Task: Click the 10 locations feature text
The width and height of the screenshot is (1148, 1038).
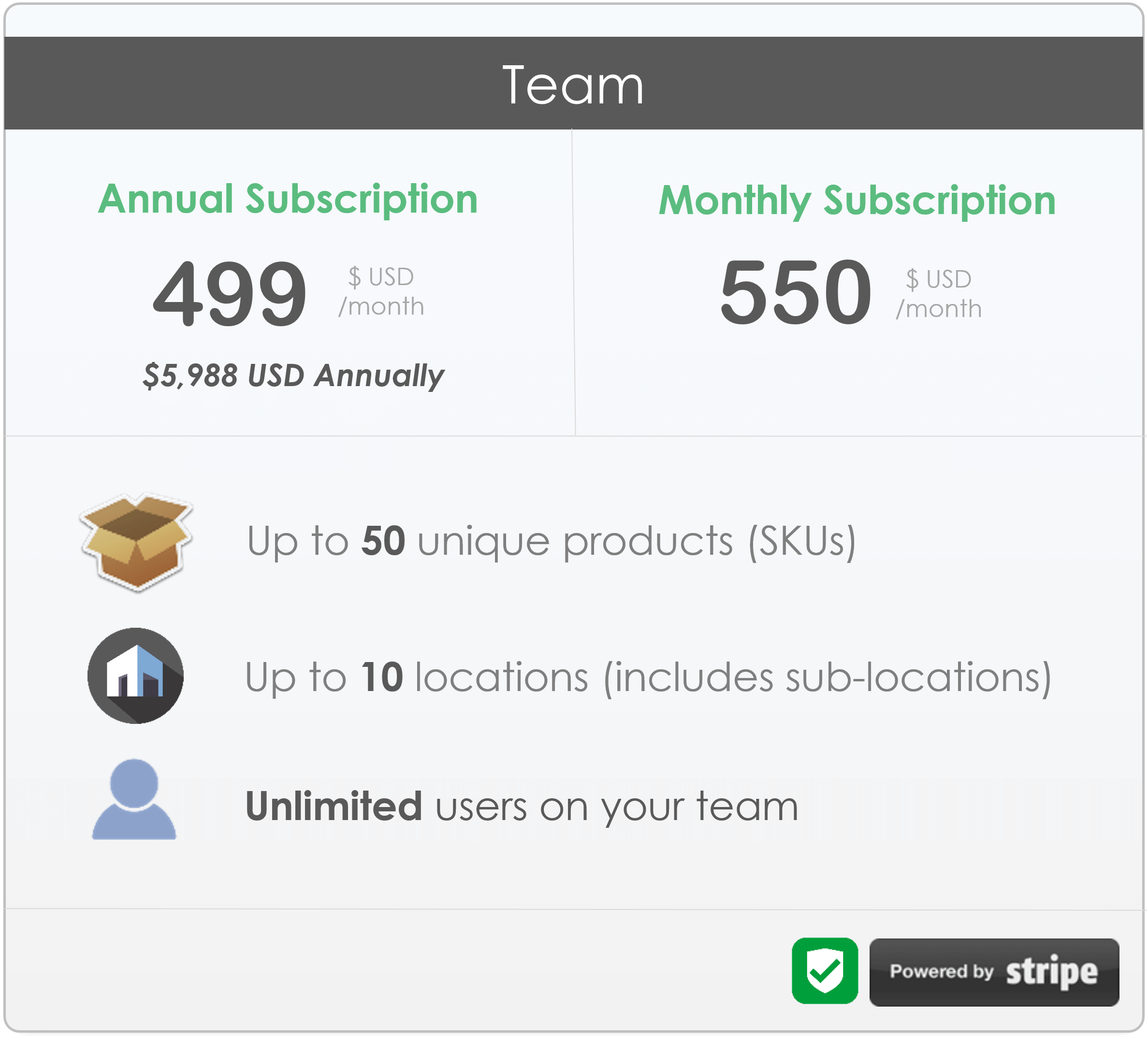Action: 648,678
